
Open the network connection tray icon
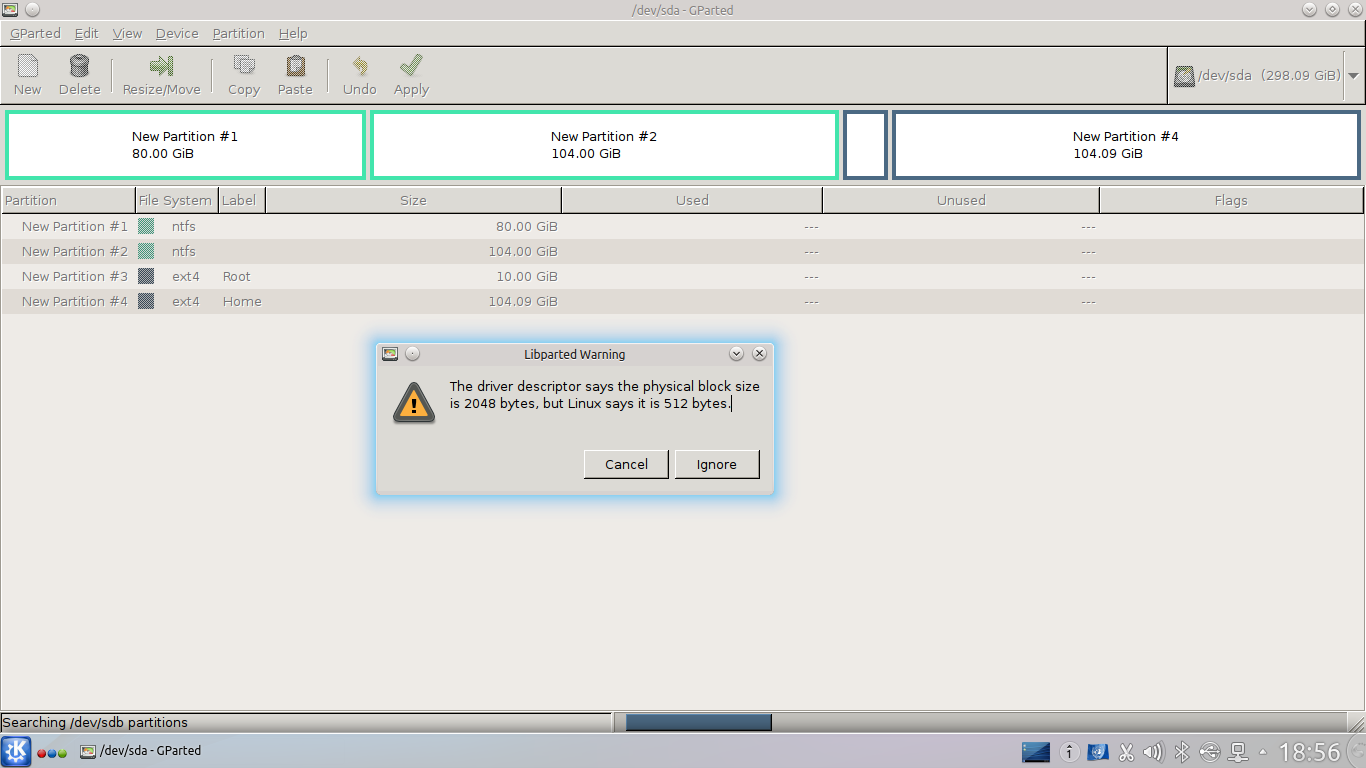click(1238, 752)
